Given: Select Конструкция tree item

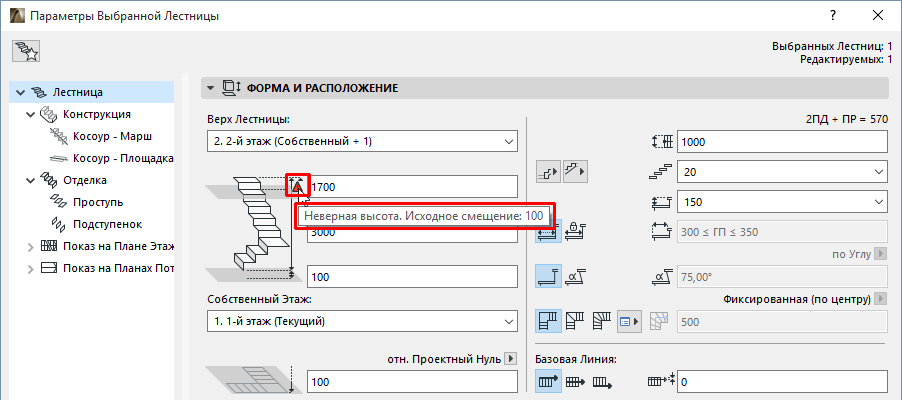Looking at the screenshot, I should tap(97, 114).
